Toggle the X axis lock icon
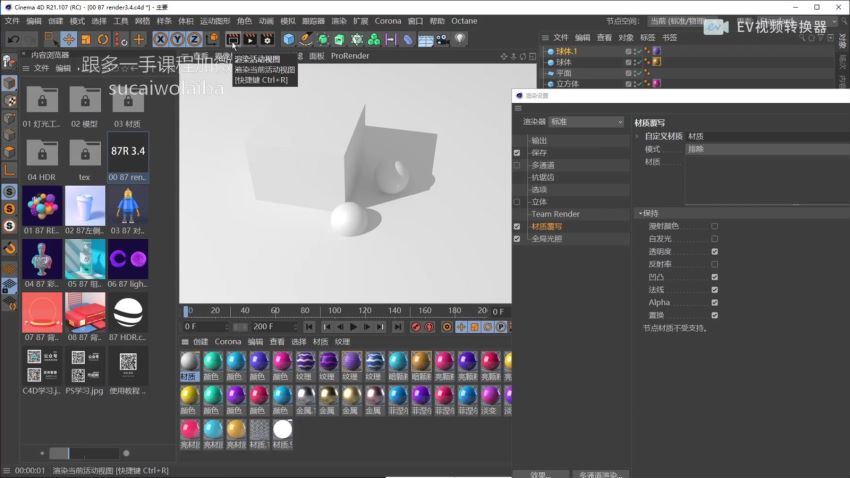The width and height of the screenshot is (850, 478). pos(160,40)
